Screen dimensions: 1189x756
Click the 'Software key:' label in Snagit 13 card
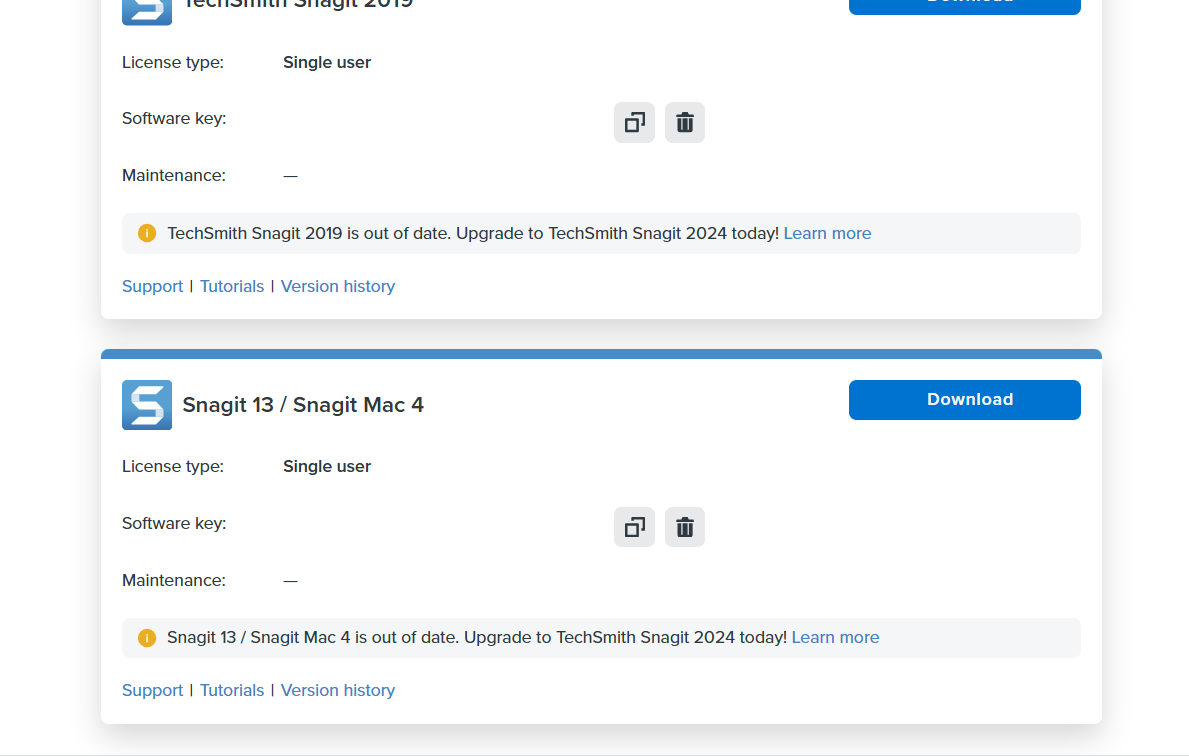[x=174, y=524]
